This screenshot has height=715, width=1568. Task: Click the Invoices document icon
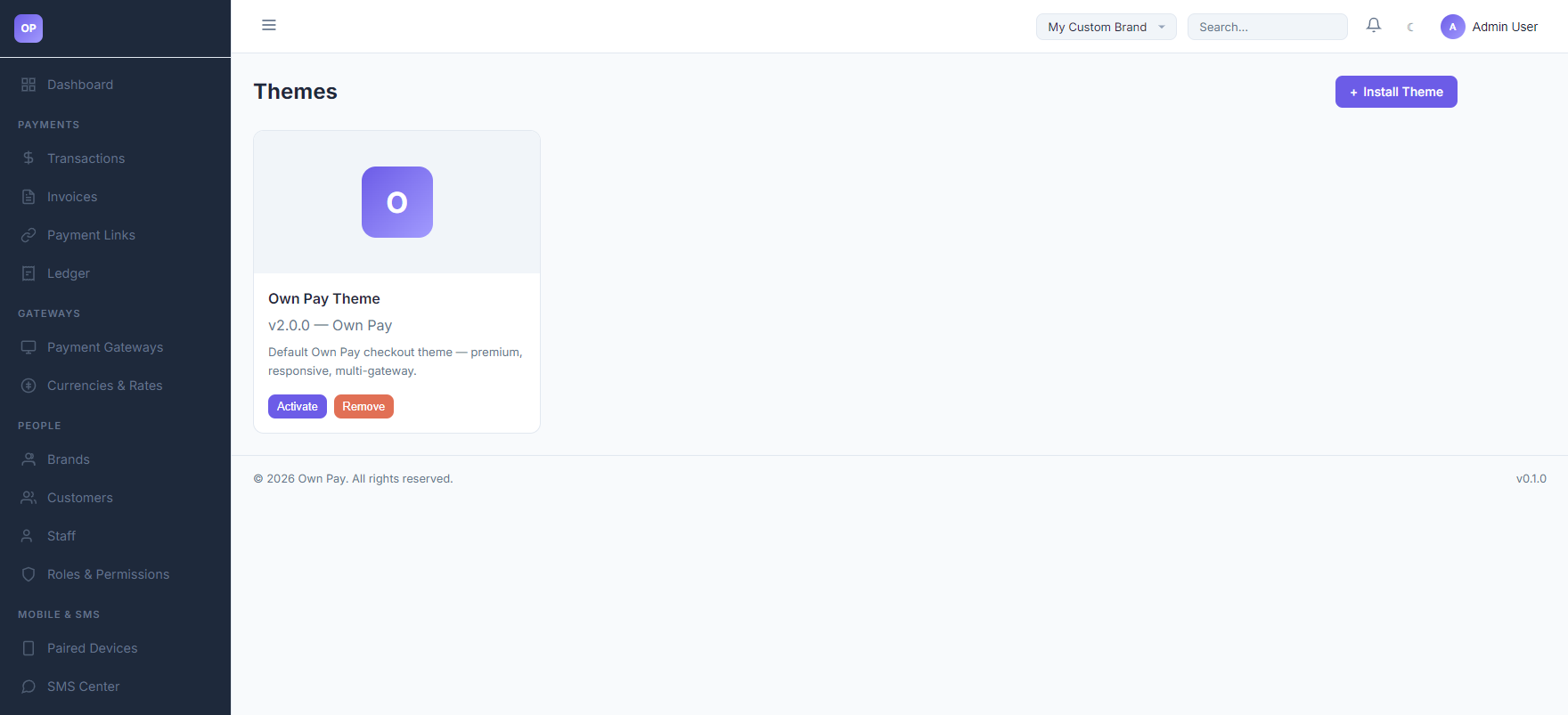(29, 197)
